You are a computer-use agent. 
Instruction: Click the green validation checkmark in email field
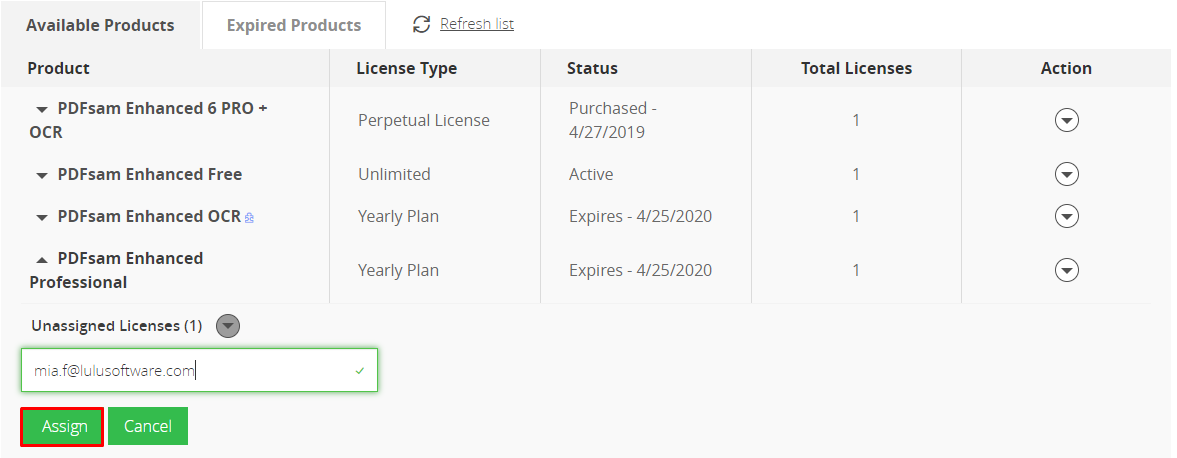click(x=360, y=370)
